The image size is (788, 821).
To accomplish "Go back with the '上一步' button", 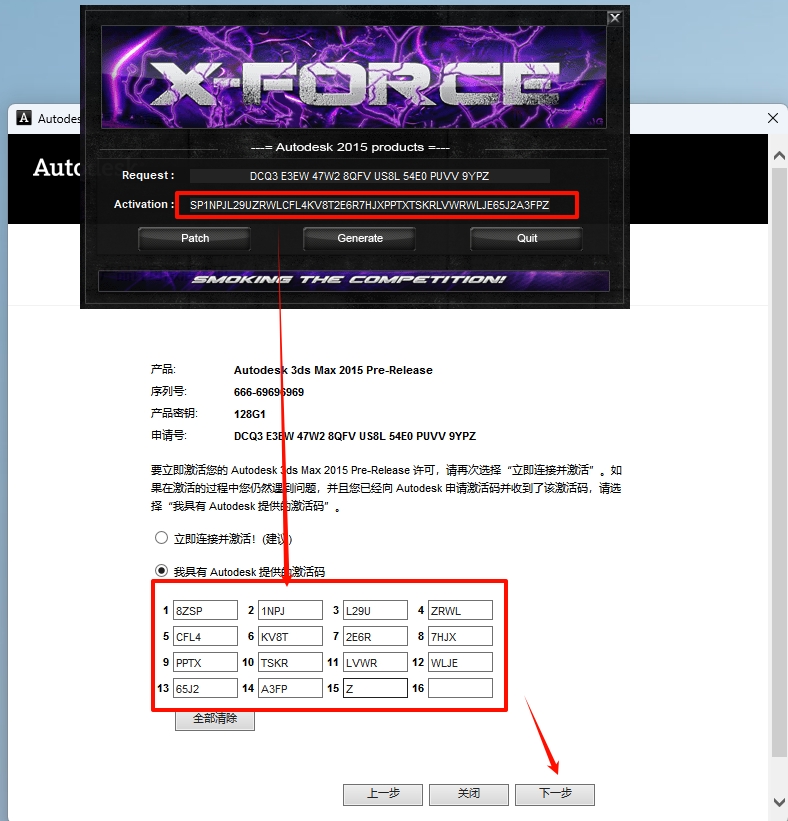I will pos(383,794).
